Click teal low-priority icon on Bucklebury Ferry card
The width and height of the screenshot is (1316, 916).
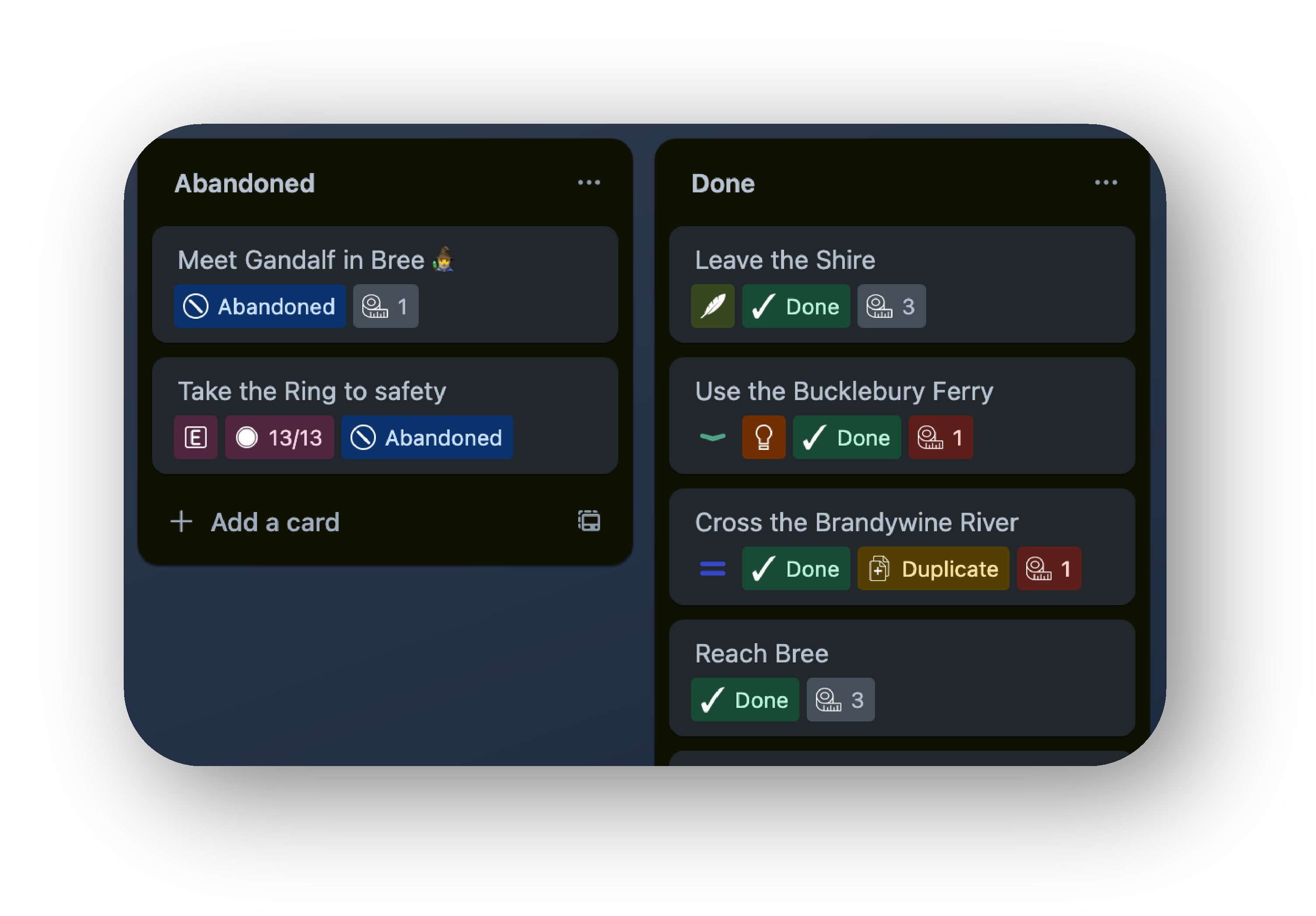pyautogui.click(x=712, y=437)
